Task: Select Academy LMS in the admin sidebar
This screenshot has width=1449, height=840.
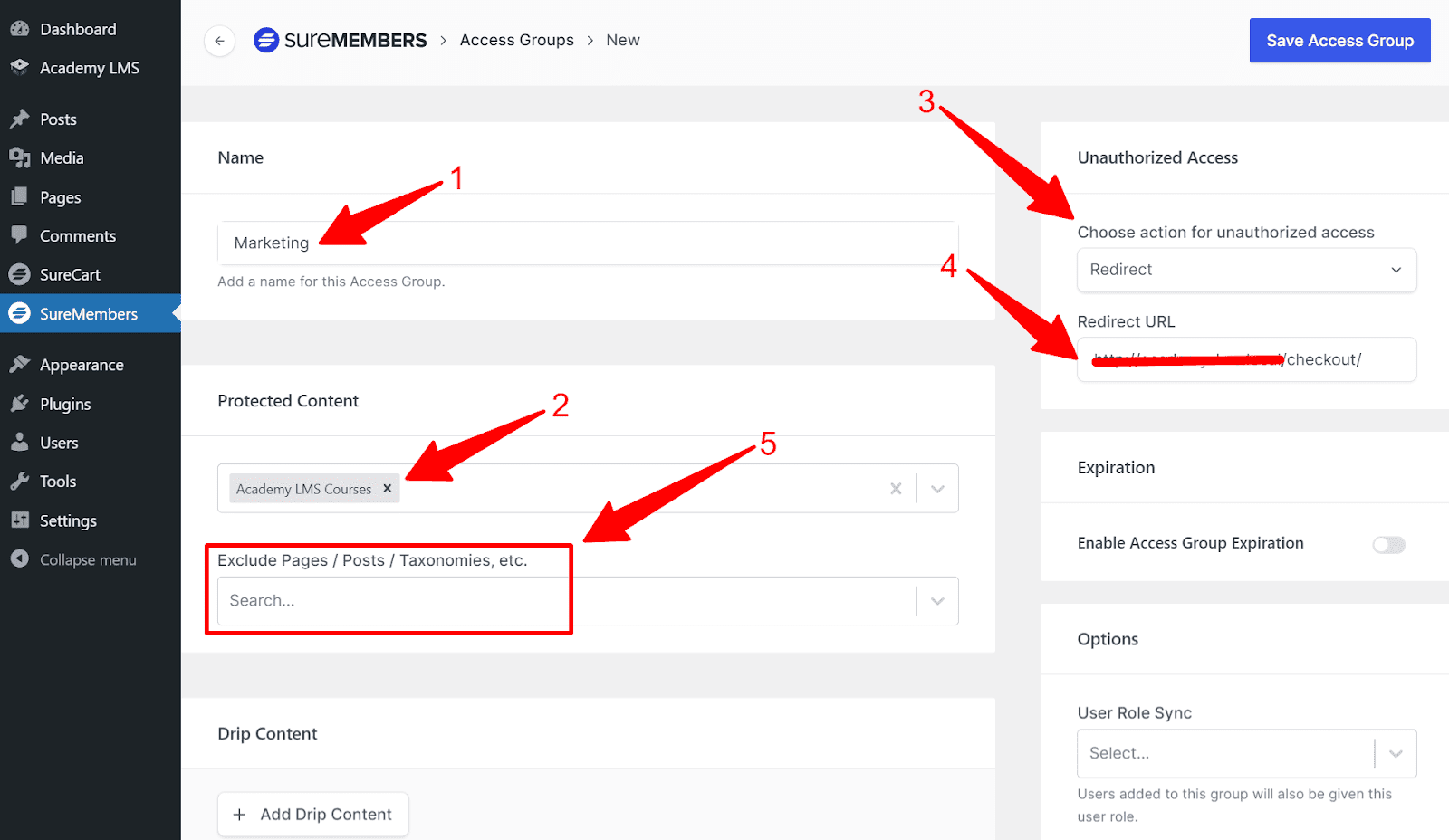Action: (89, 67)
